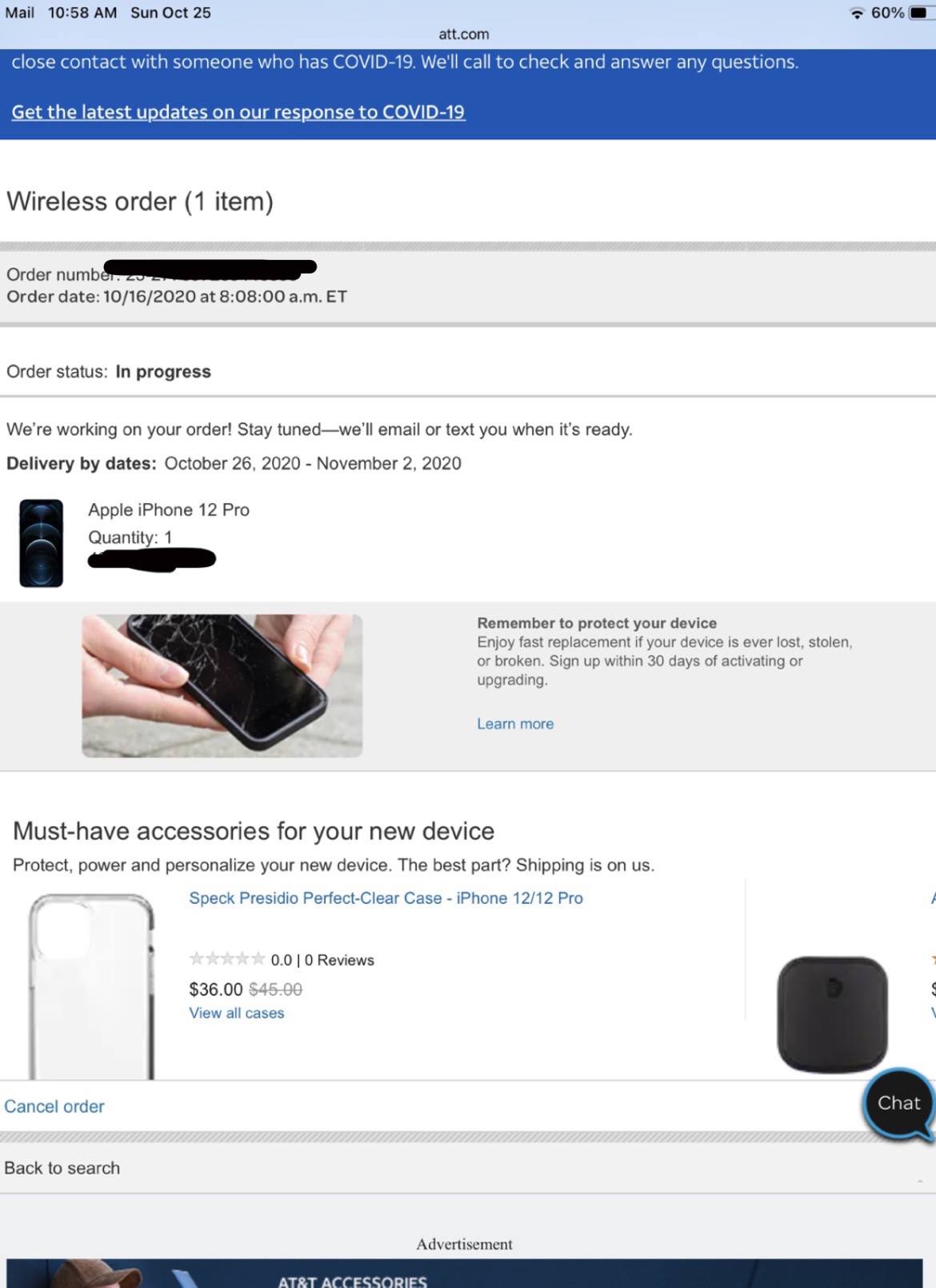The height and width of the screenshot is (1288, 936).
Task: Open the Chat bubble icon
Action: point(898,1103)
